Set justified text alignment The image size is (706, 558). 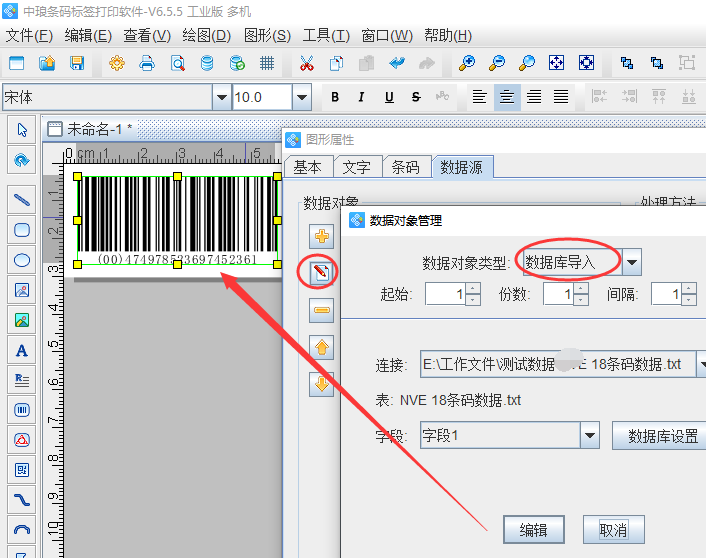pos(561,96)
